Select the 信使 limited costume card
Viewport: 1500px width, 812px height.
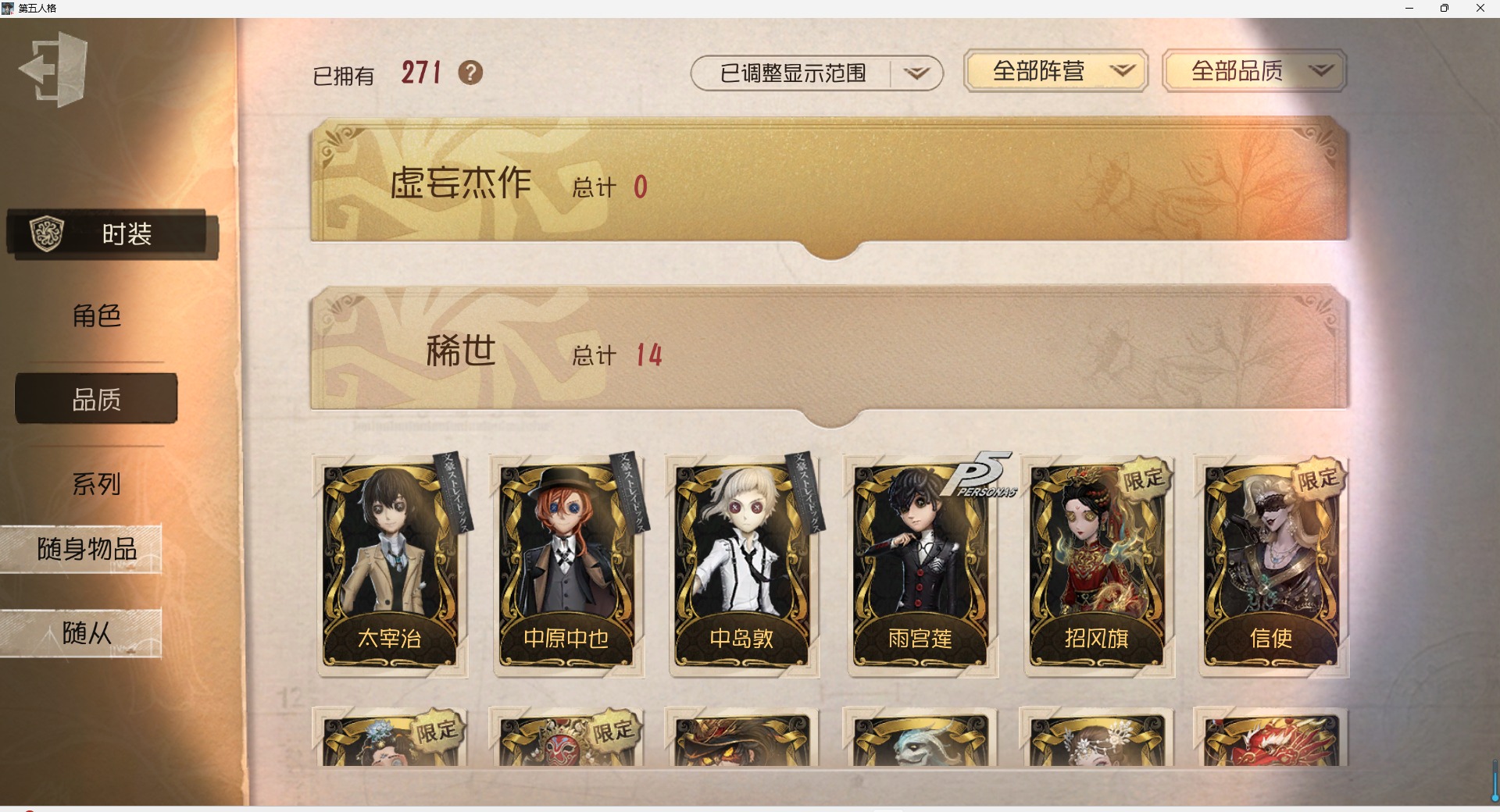click(1272, 566)
